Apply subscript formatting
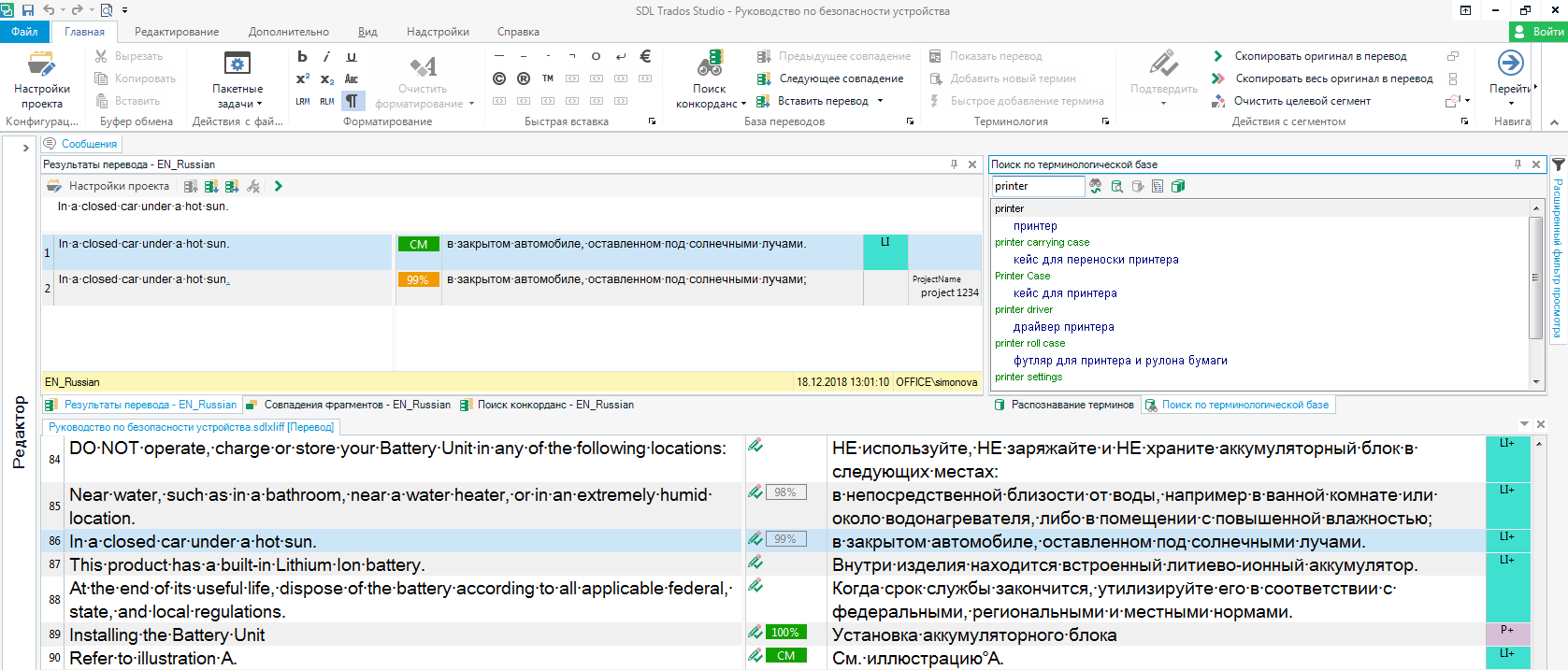The image size is (1568, 670). click(x=326, y=79)
